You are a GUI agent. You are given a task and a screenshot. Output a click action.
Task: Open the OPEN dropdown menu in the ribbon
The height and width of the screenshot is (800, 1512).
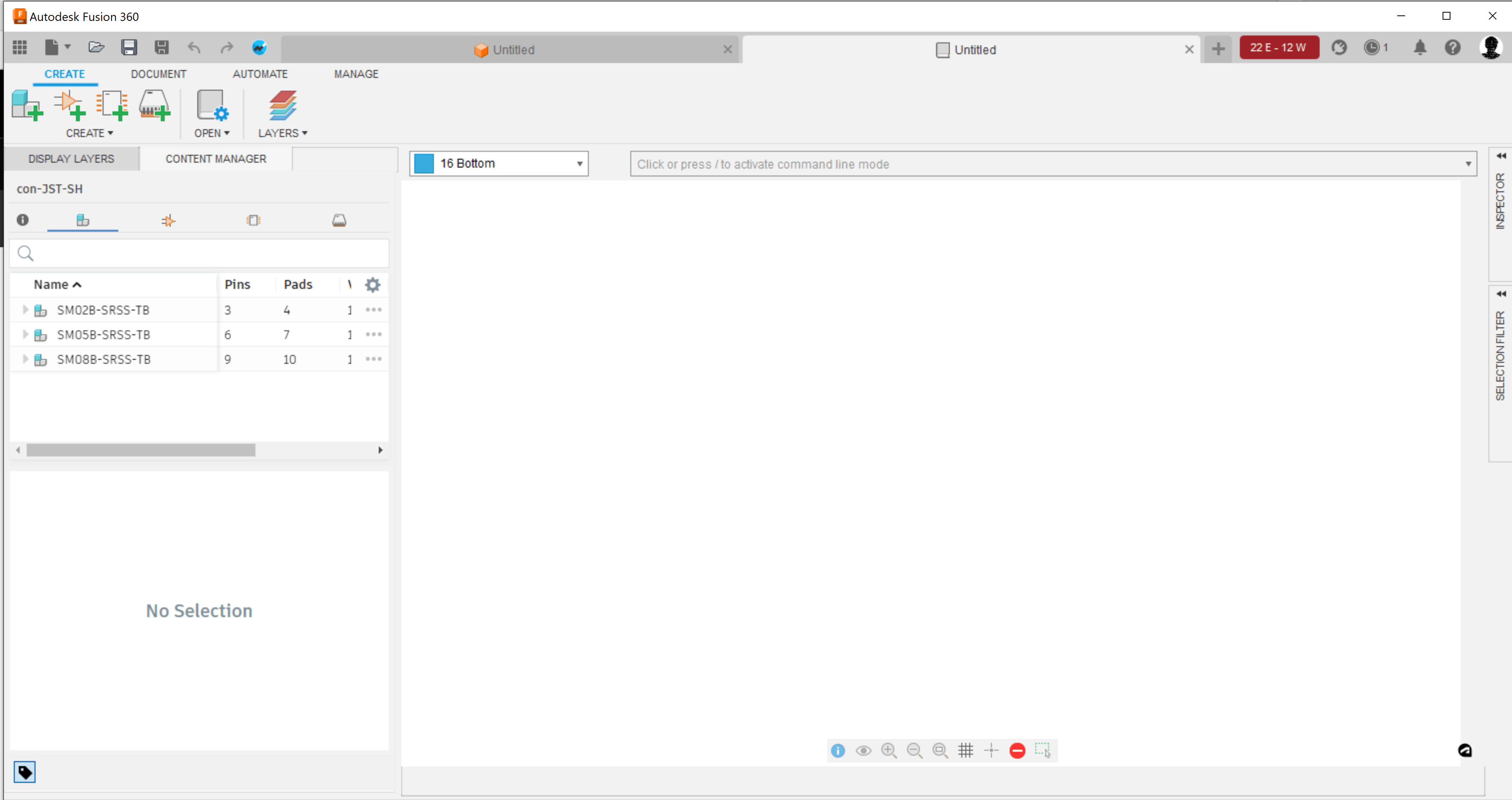pyautogui.click(x=212, y=133)
